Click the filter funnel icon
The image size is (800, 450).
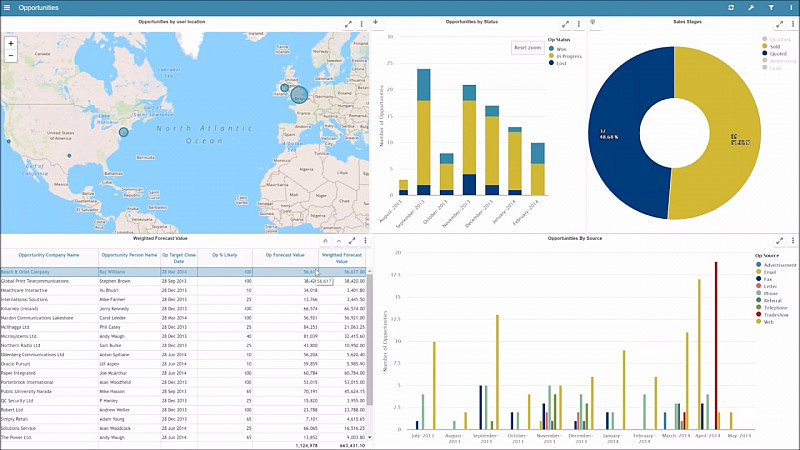pyautogui.click(x=771, y=8)
